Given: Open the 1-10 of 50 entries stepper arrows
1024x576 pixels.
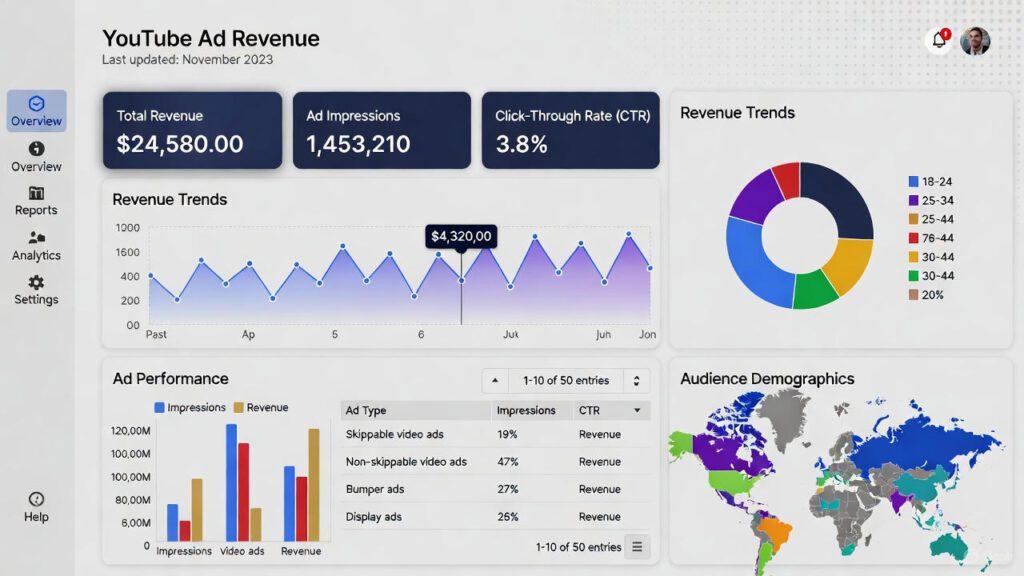Looking at the screenshot, I should [636, 381].
